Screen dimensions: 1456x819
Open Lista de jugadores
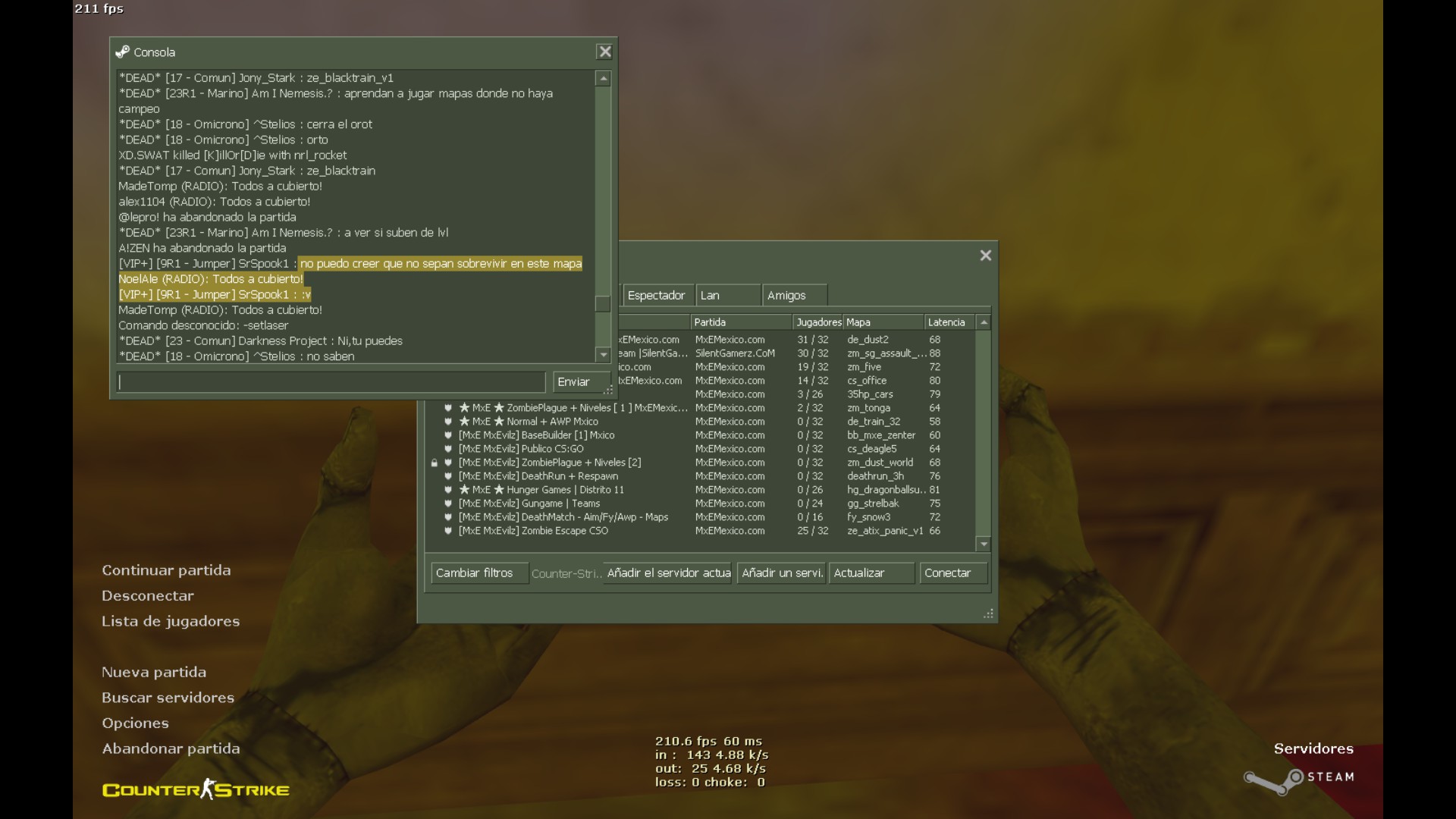(171, 622)
